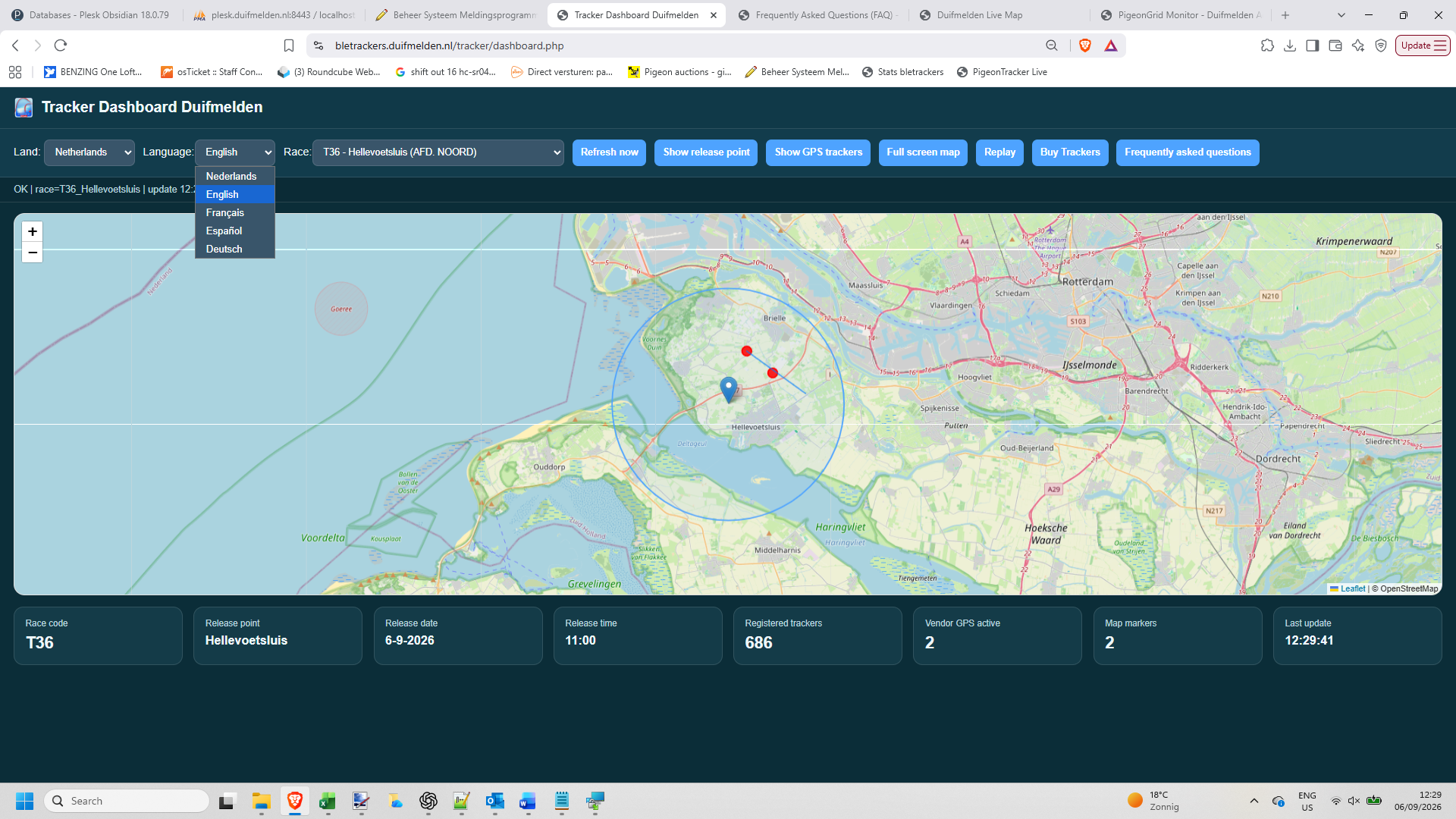Zoom out the map with minus
Image resolution: width=1456 pixels, height=819 pixels.
click(33, 253)
